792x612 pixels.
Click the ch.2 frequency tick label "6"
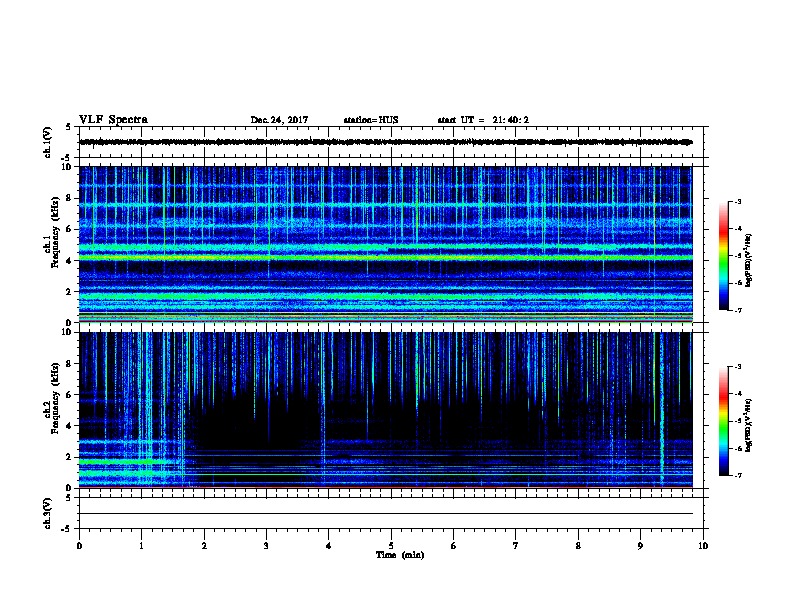pyautogui.click(x=70, y=395)
